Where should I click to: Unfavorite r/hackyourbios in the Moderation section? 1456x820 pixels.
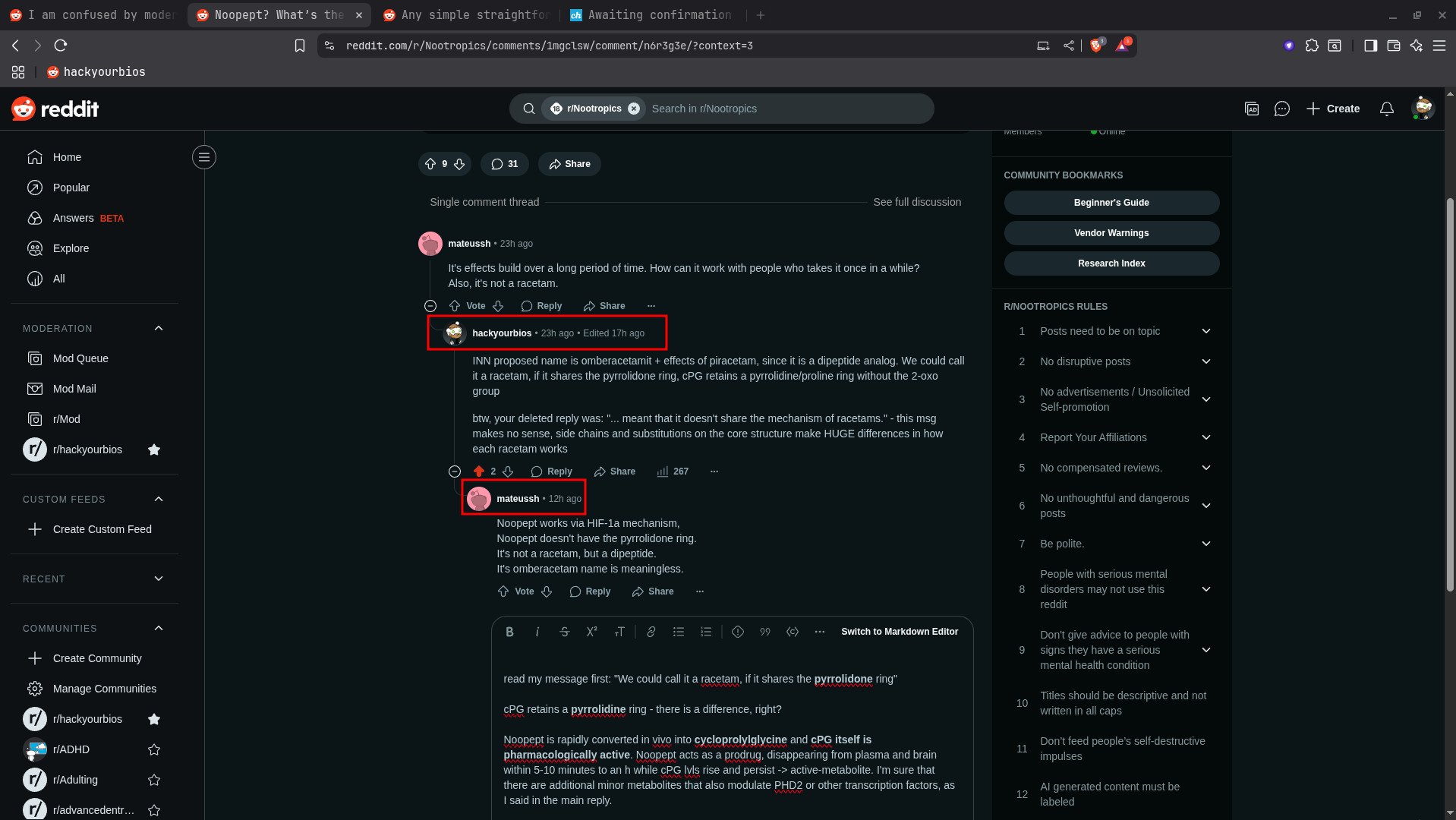(x=154, y=449)
